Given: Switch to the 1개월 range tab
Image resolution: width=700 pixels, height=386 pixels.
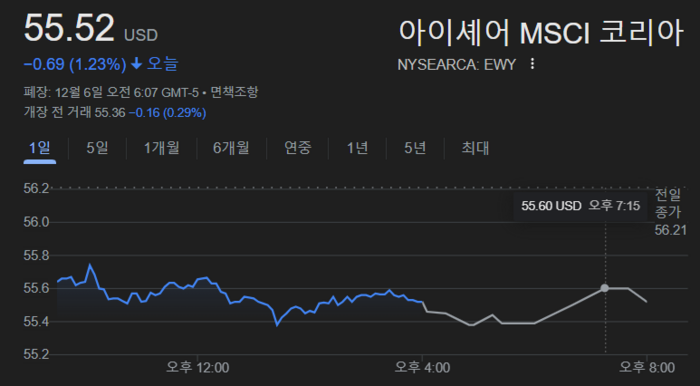Looking at the screenshot, I should pyautogui.click(x=162, y=147).
